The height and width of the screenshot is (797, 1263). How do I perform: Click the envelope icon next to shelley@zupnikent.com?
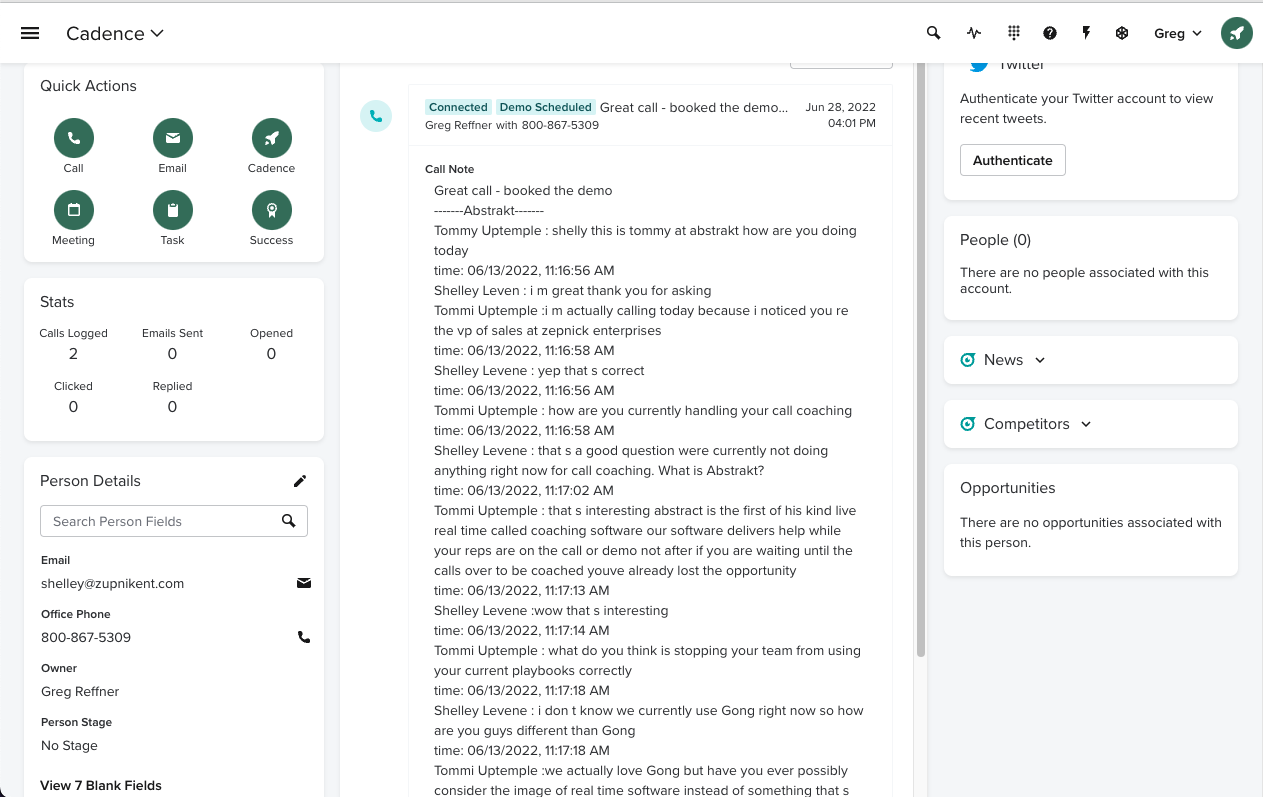click(x=304, y=583)
